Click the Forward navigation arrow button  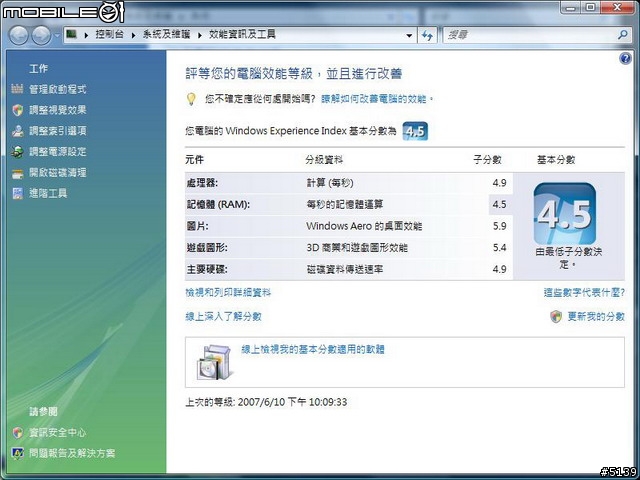click(41, 35)
